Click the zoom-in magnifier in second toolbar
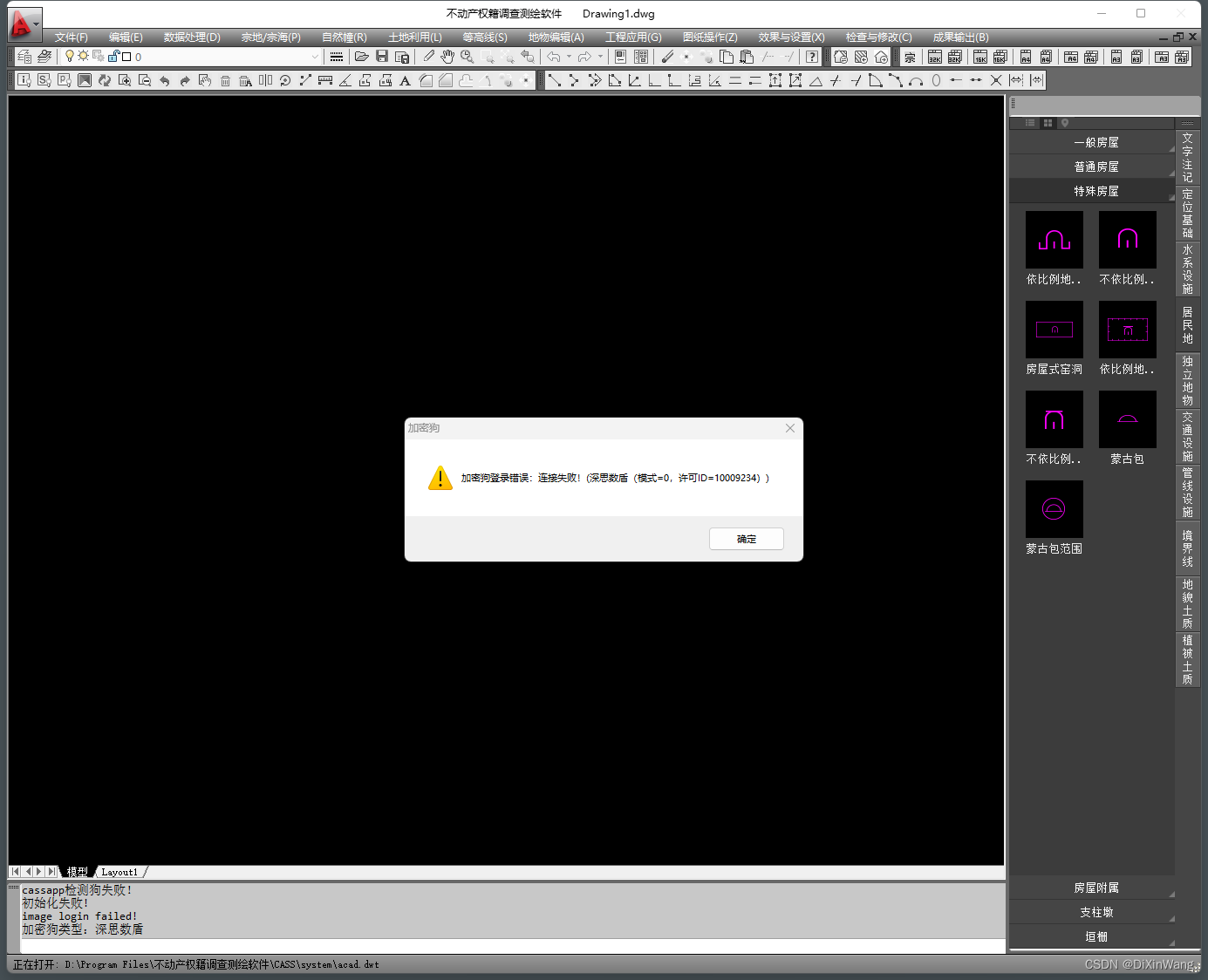This screenshot has height=980, width=1208. 125,80
